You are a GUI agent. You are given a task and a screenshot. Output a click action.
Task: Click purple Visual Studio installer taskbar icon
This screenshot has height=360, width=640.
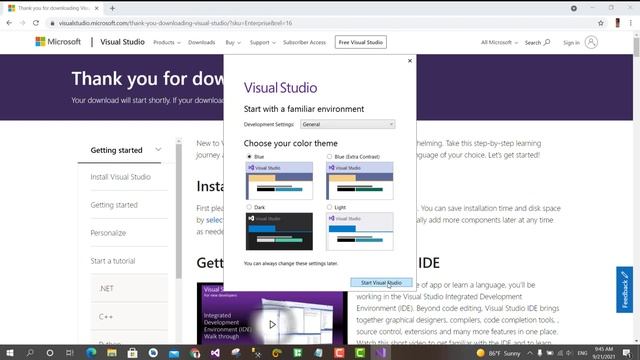pyautogui.click(x=381, y=353)
